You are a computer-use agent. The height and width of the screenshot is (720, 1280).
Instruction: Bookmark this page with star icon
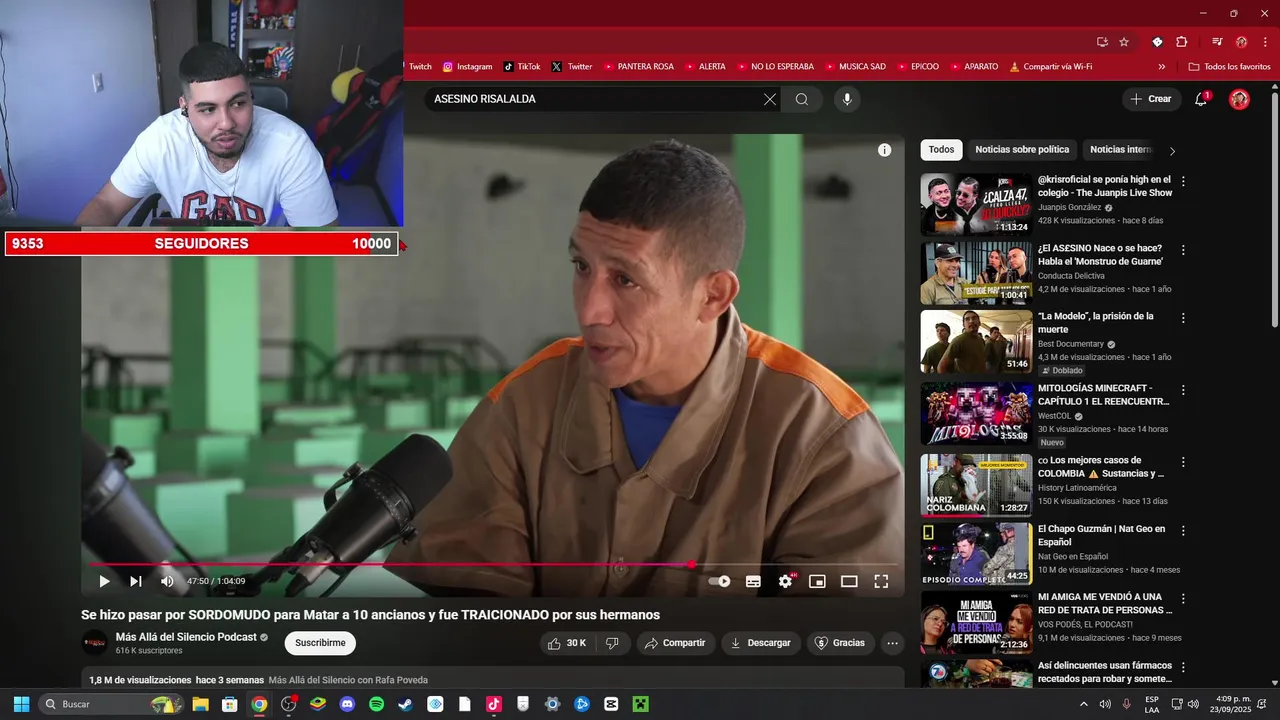[x=1124, y=42]
